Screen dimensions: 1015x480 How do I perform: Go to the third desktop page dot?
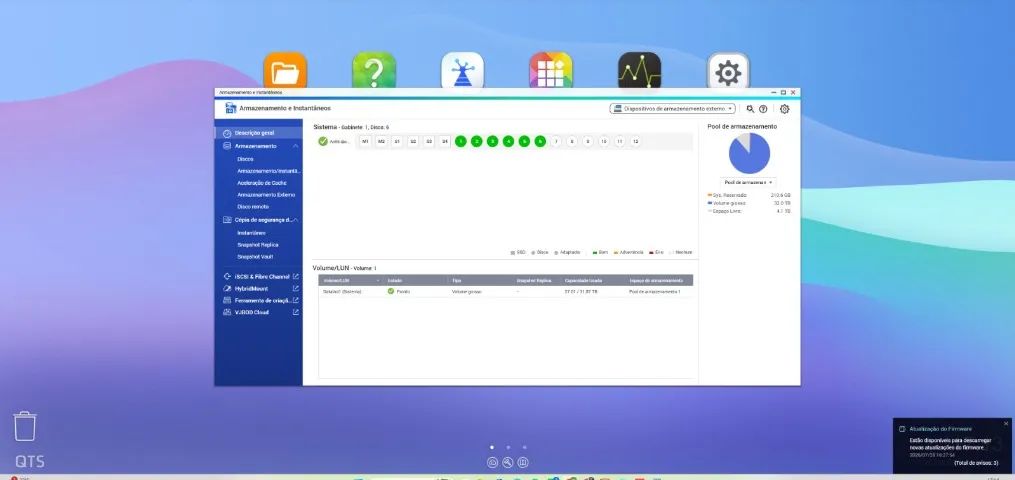524,447
